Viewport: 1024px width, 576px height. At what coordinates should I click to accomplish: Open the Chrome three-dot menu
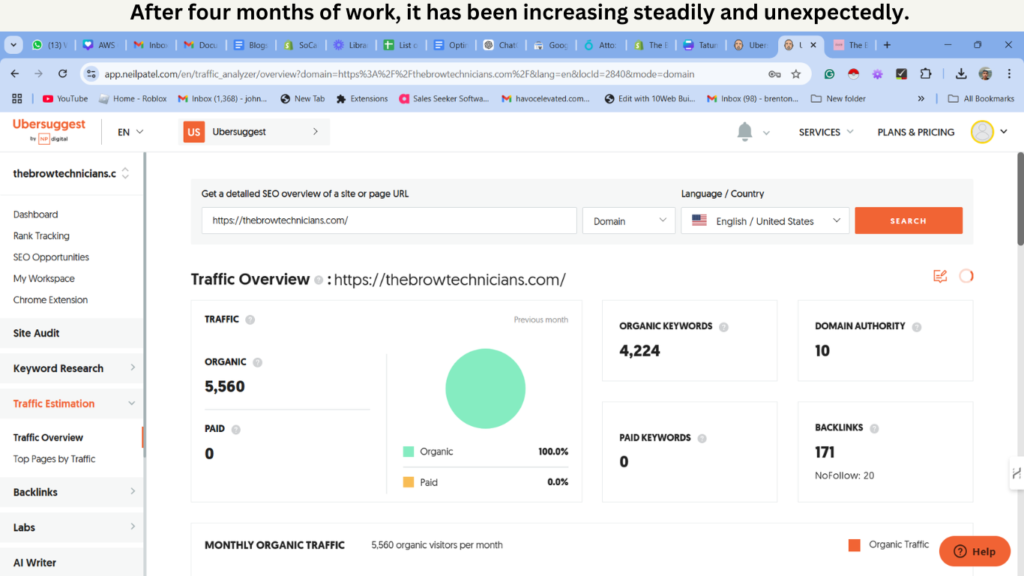[x=1009, y=74]
